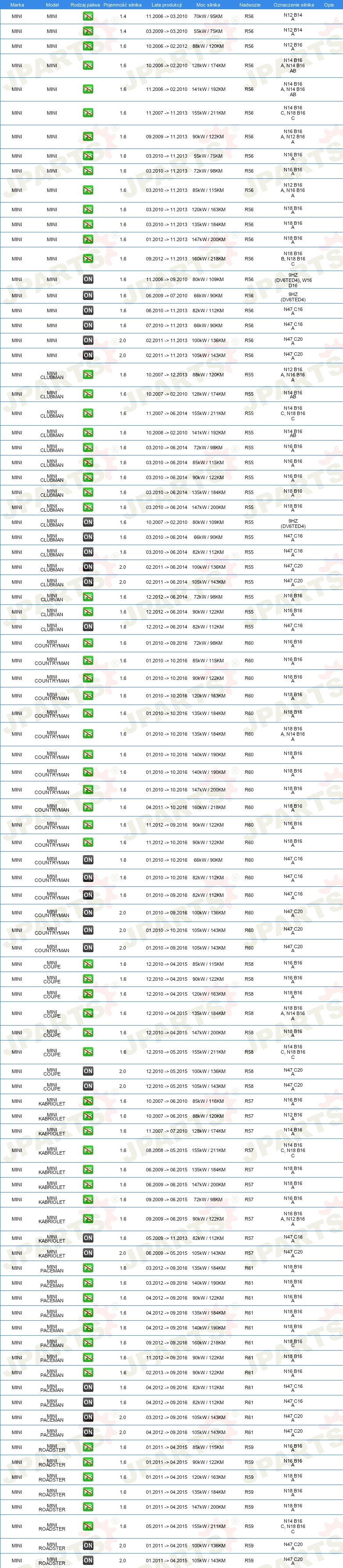Screen dimensions: 343x1568
Task: Click the Lata produkcji column header
Action: click(x=167, y=5)
